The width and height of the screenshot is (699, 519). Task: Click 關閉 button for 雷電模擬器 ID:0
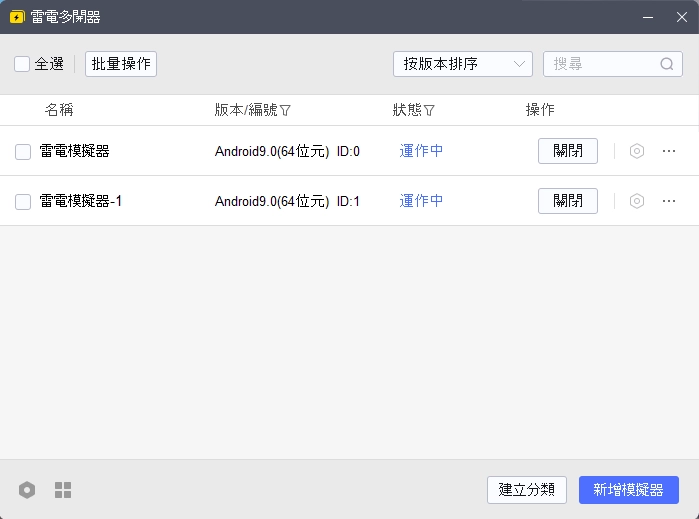(x=567, y=151)
